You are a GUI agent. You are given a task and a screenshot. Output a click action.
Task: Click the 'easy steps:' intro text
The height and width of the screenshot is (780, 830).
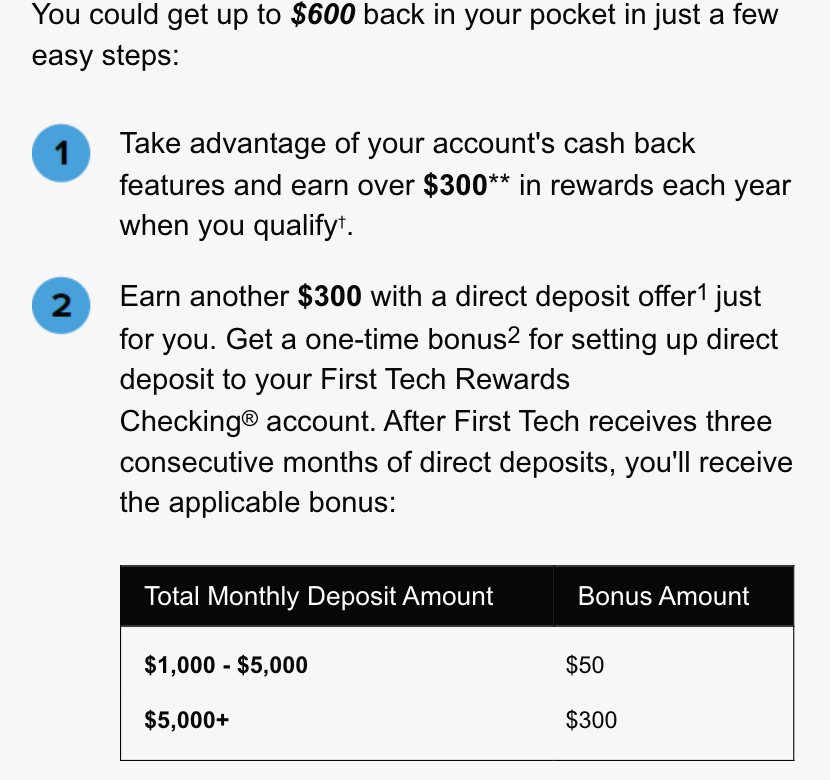click(x=105, y=56)
